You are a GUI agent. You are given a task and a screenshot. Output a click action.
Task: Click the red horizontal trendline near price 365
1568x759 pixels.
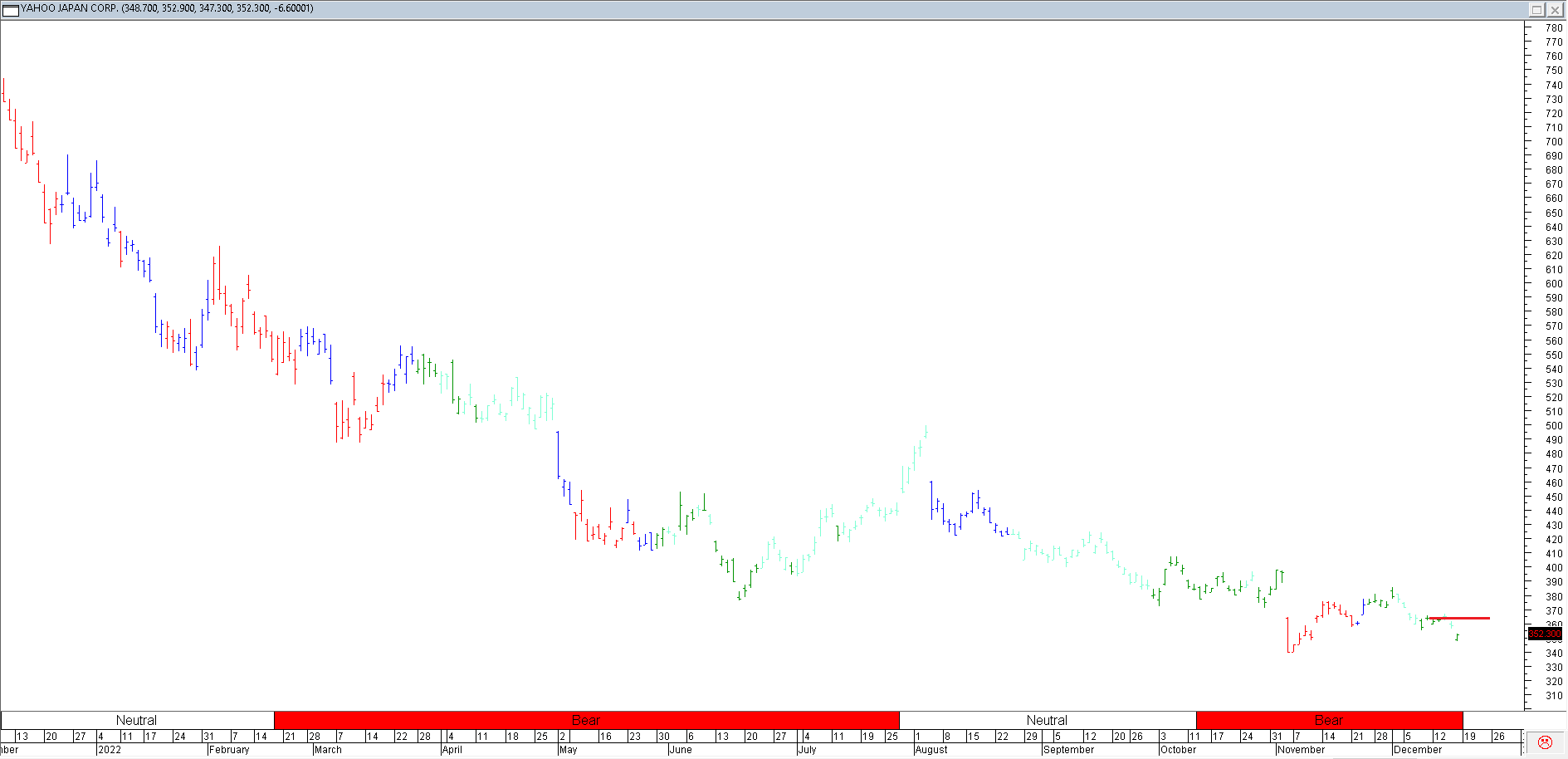tap(1458, 618)
